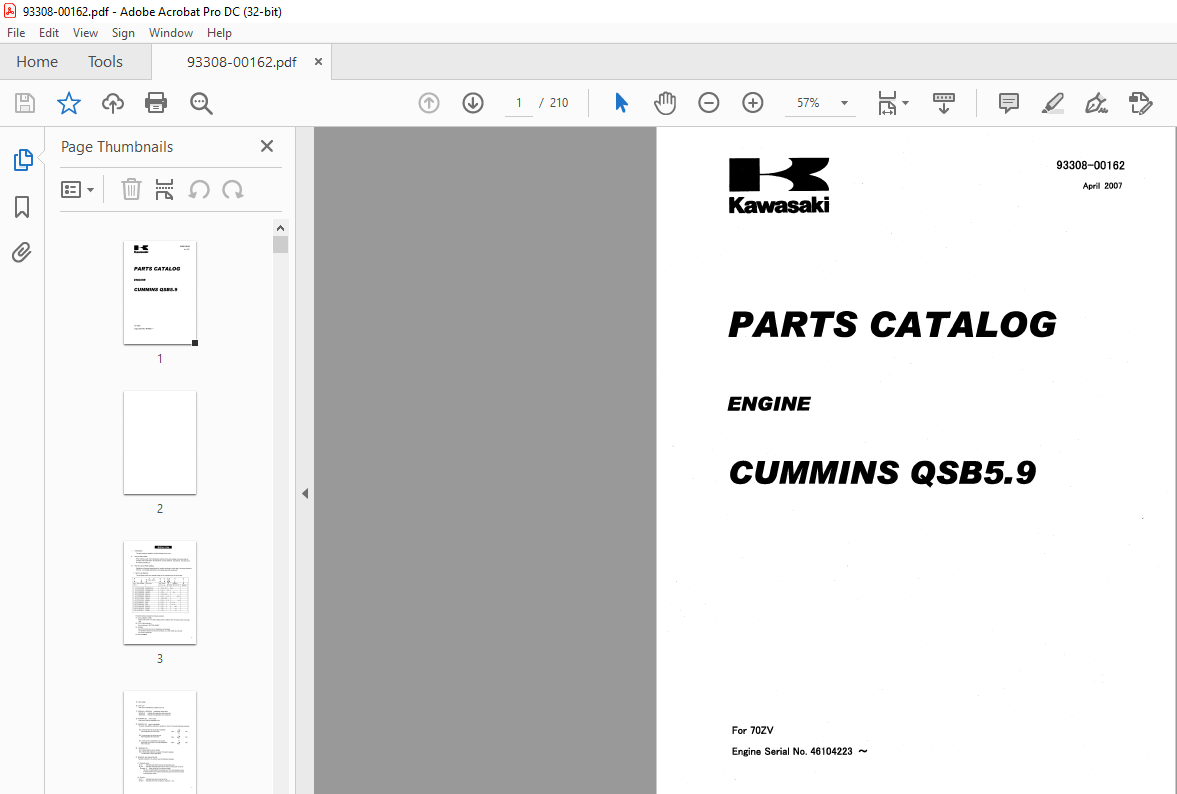Select the arrow Selection tool

tap(621, 103)
